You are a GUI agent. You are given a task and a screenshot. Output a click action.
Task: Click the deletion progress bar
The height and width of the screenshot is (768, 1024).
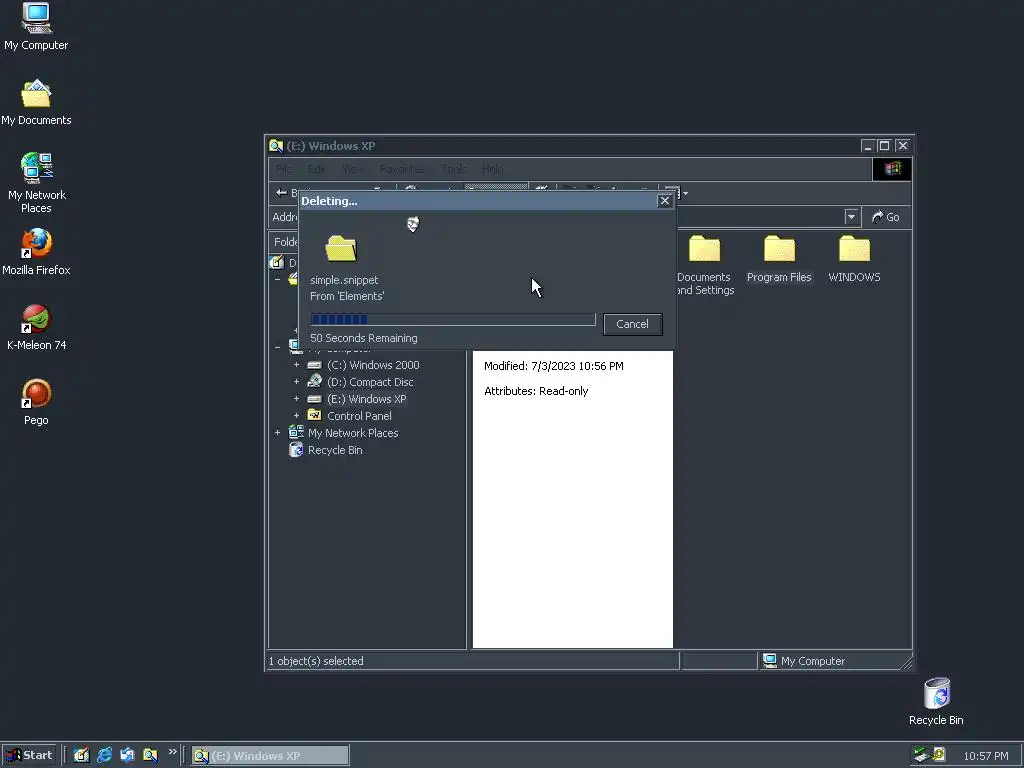coord(453,319)
